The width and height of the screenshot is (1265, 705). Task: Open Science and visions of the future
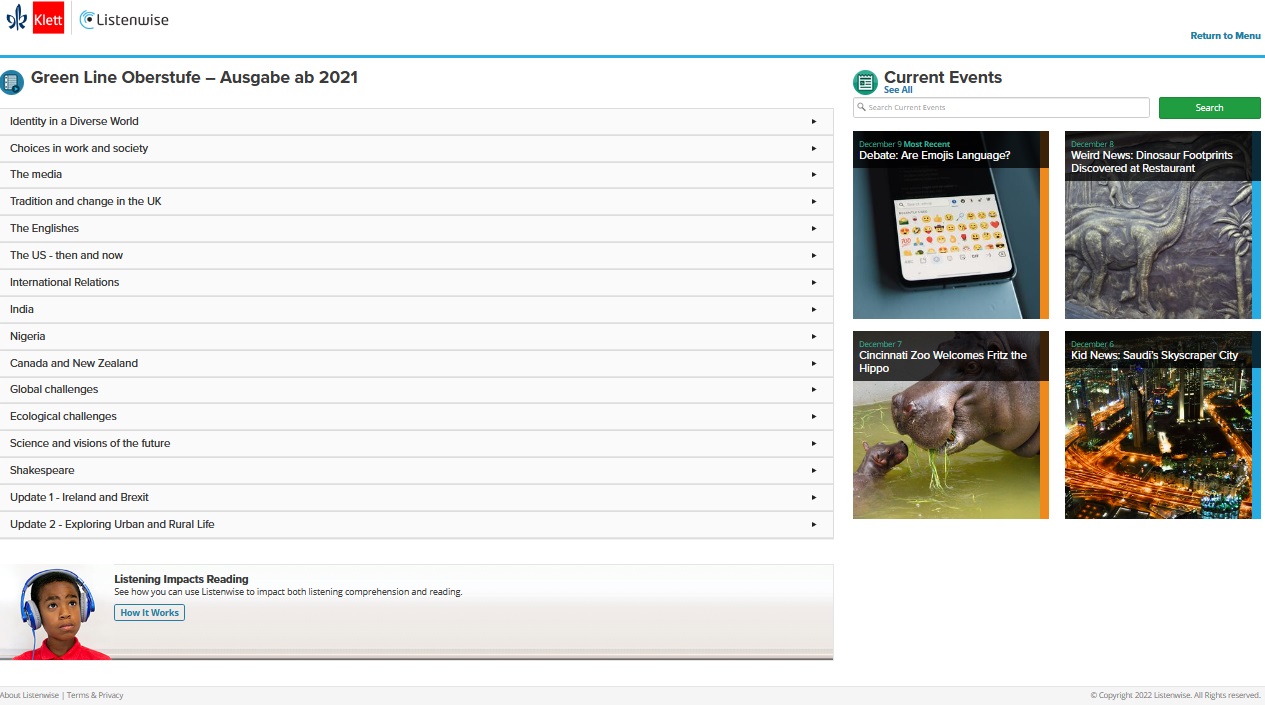(416, 443)
